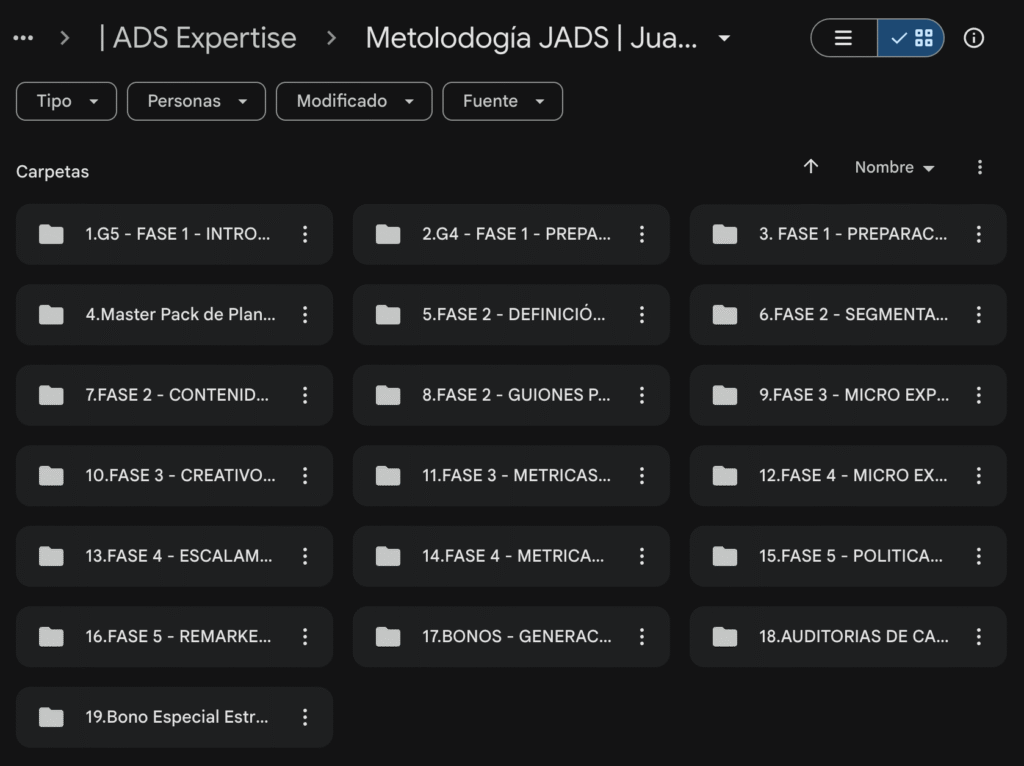
Task: Open options for 18.AUDITORIAS folder
Action: click(x=978, y=636)
